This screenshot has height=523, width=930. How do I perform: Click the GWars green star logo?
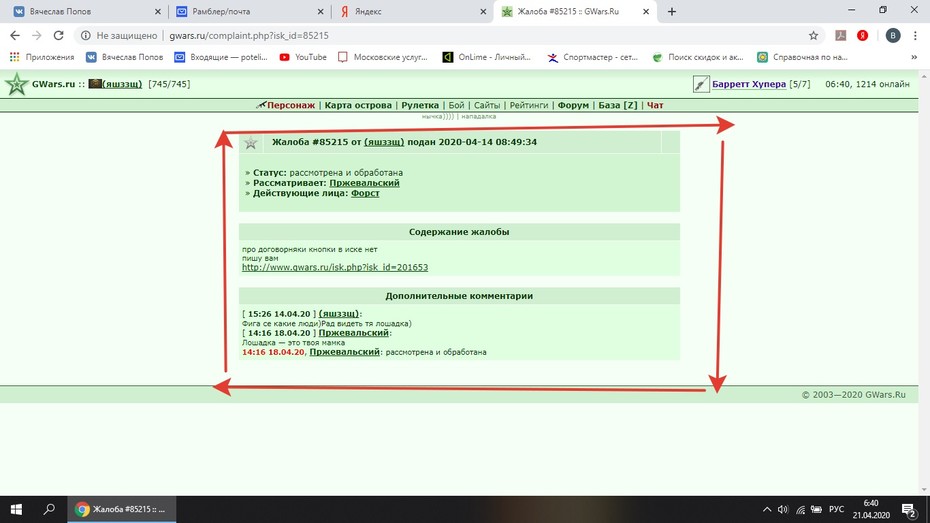coord(17,84)
